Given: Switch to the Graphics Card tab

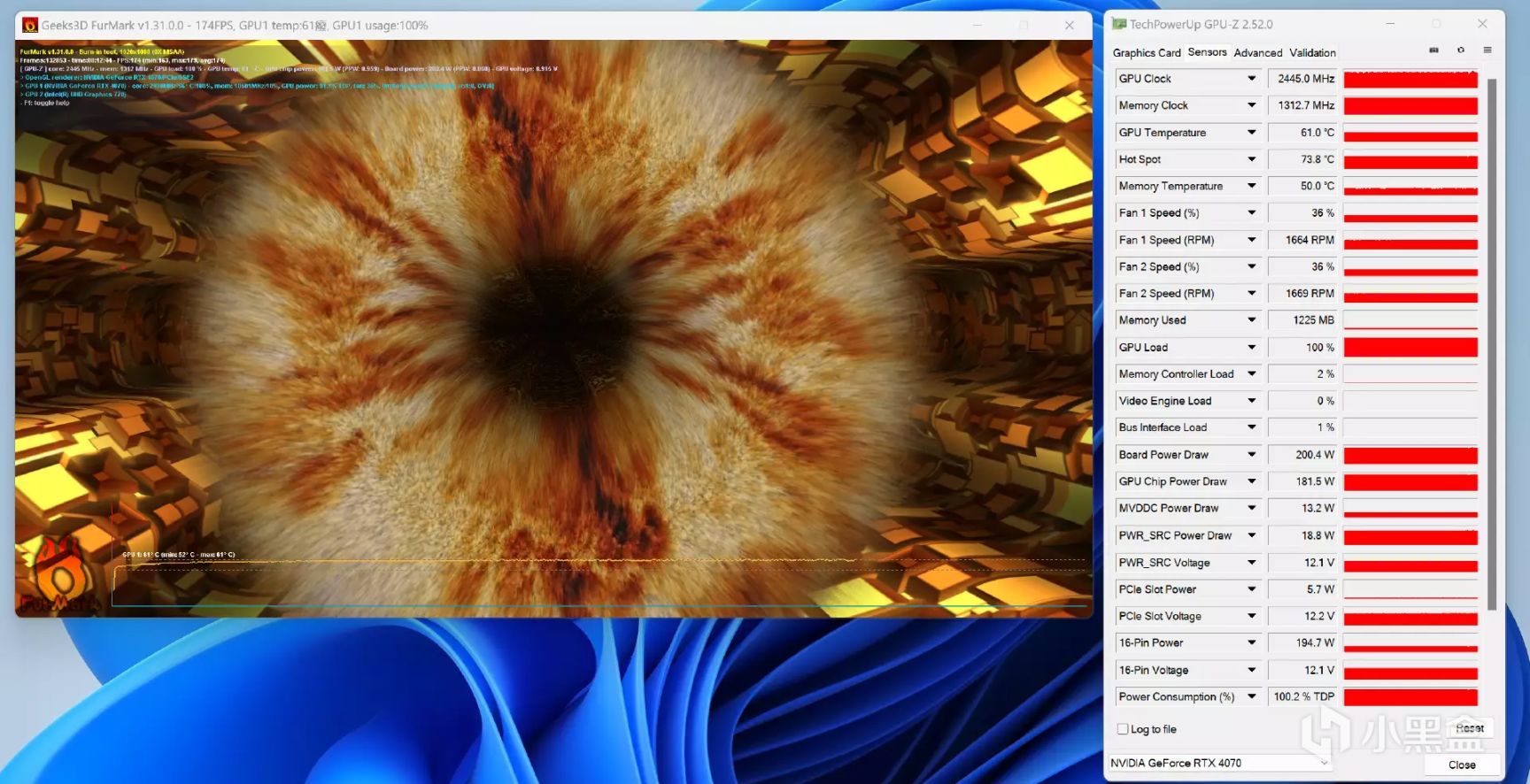Looking at the screenshot, I should pyautogui.click(x=1147, y=53).
